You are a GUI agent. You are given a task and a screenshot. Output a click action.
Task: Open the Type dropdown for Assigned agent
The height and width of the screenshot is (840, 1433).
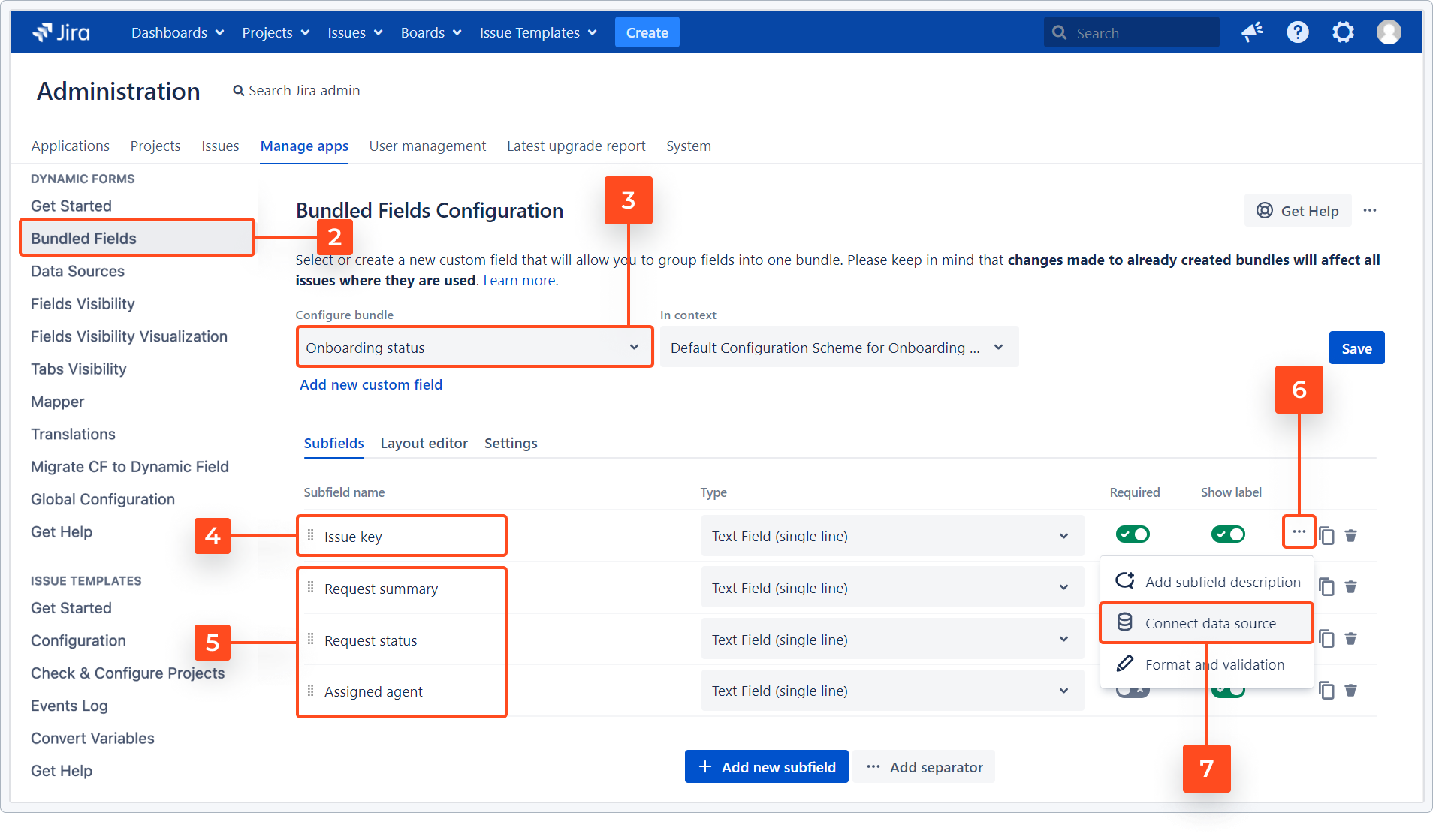[892, 691]
